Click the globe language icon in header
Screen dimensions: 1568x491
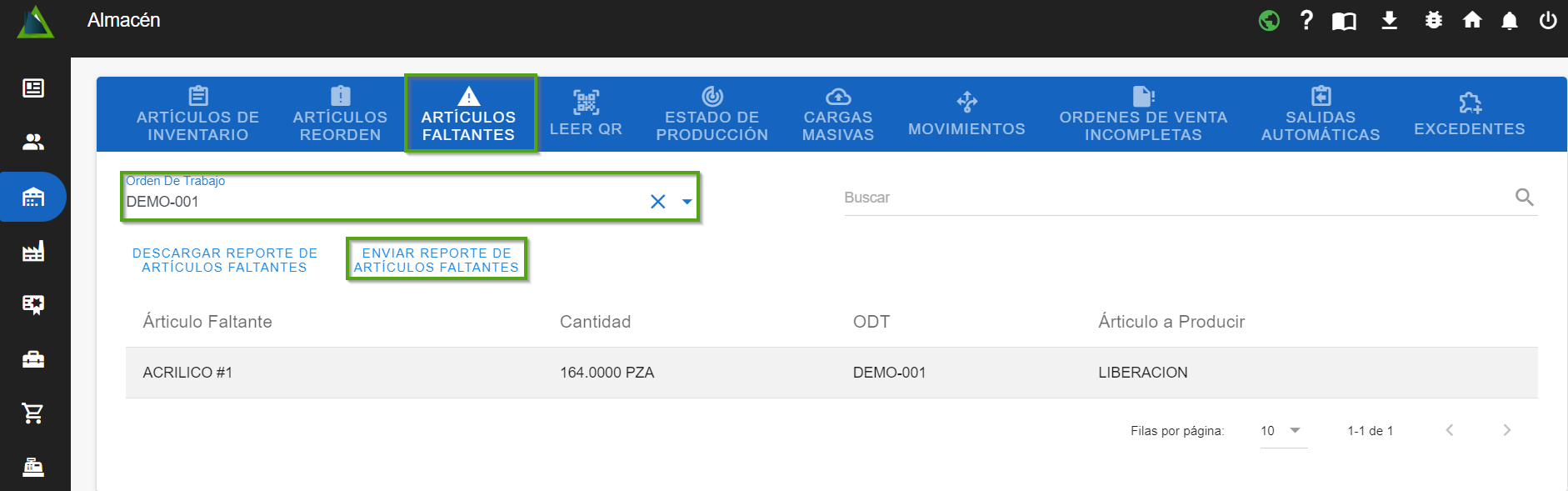tap(1269, 20)
